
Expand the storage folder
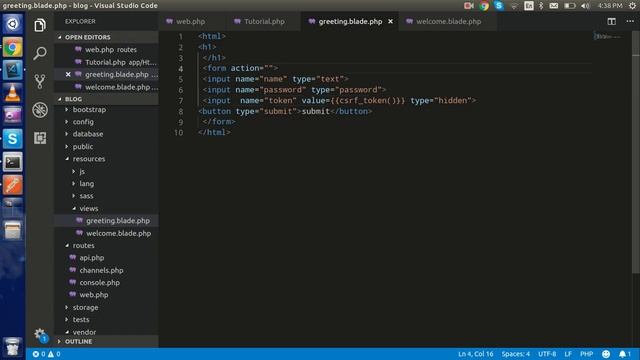106,307
